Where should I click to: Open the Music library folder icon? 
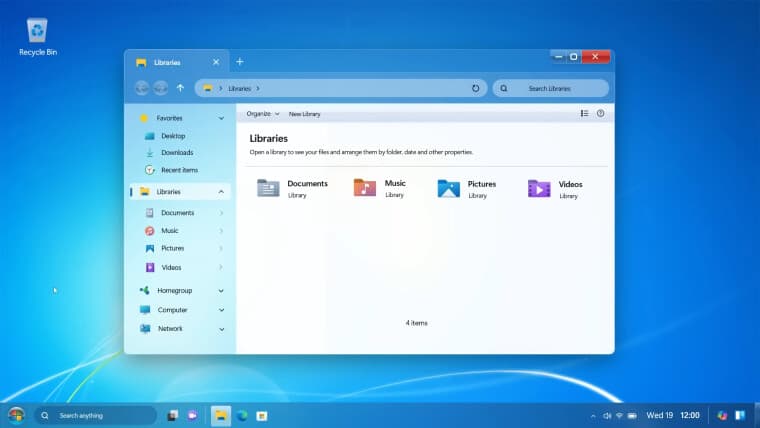click(364, 188)
